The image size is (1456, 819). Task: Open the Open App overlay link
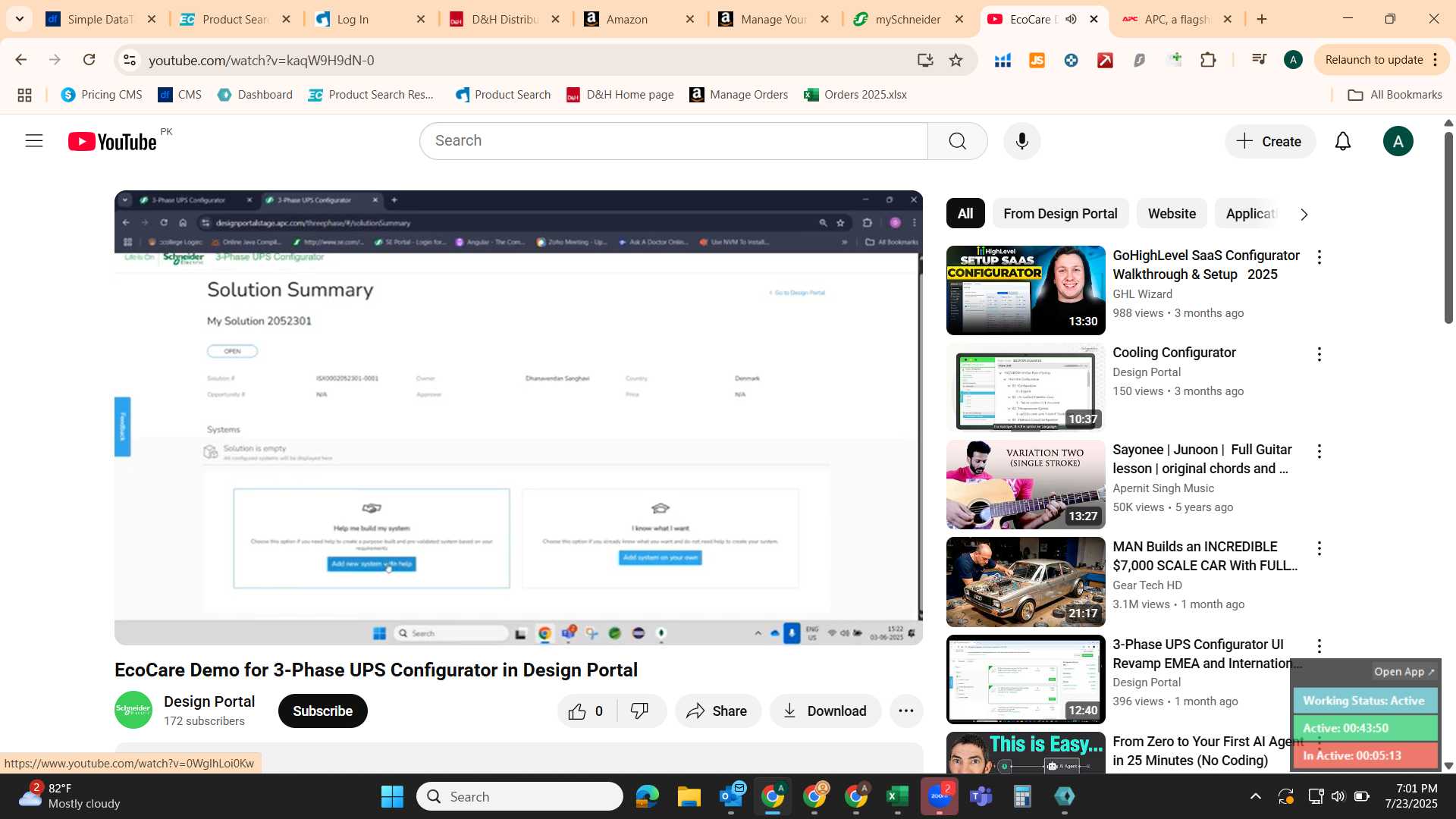tap(1404, 672)
